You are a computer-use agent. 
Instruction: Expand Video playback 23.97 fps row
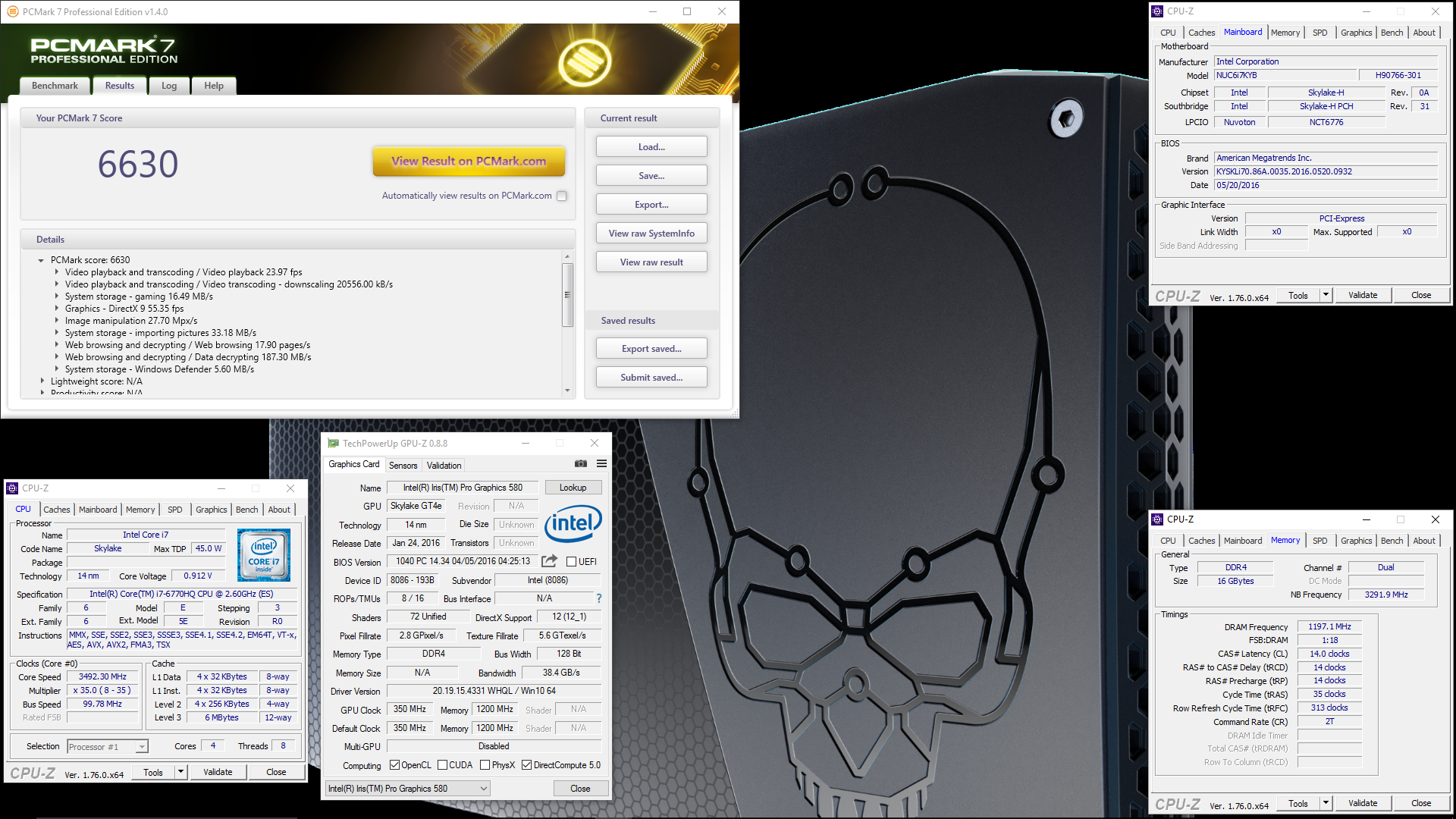[x=57, y=272]
